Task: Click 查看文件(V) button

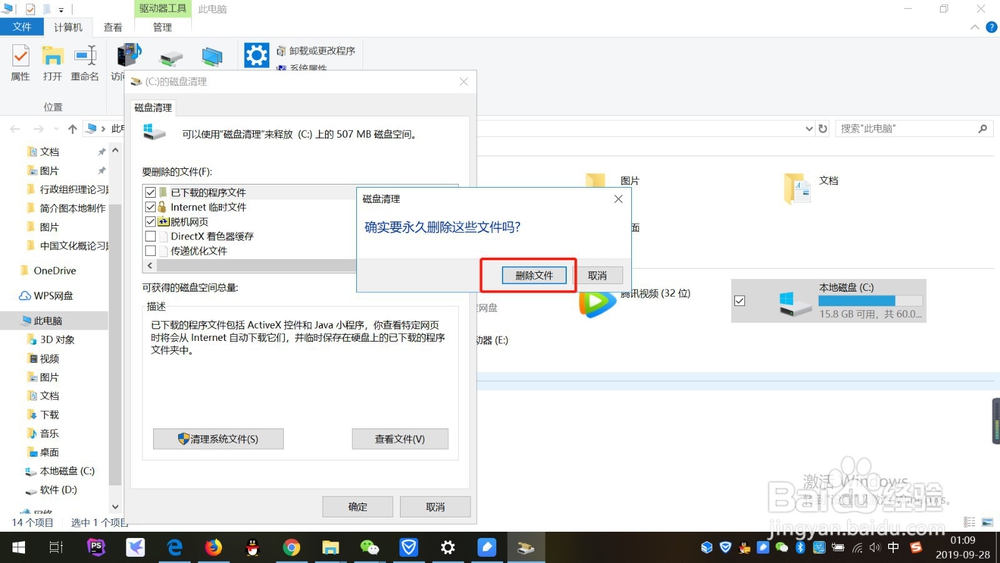Action: pos(400,439)
